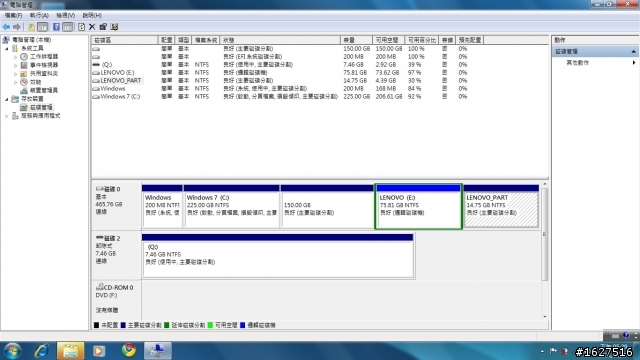Image resolution: width=640 pixels, height=360 pixels.
Task: Select 效能 in the tree
Action: [x=36, y=82]
